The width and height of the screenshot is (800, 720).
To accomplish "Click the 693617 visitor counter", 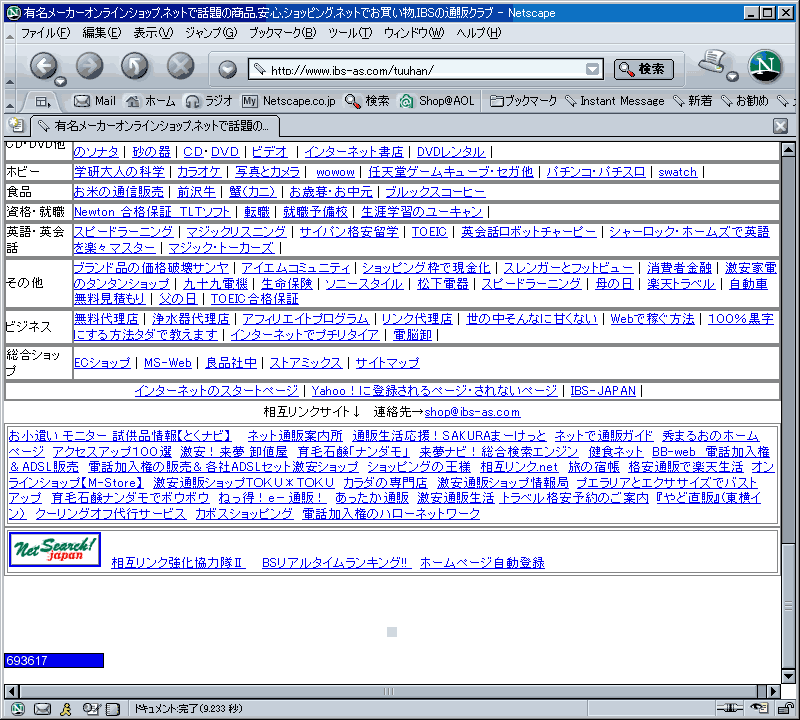I will click(x=54, y=660).
